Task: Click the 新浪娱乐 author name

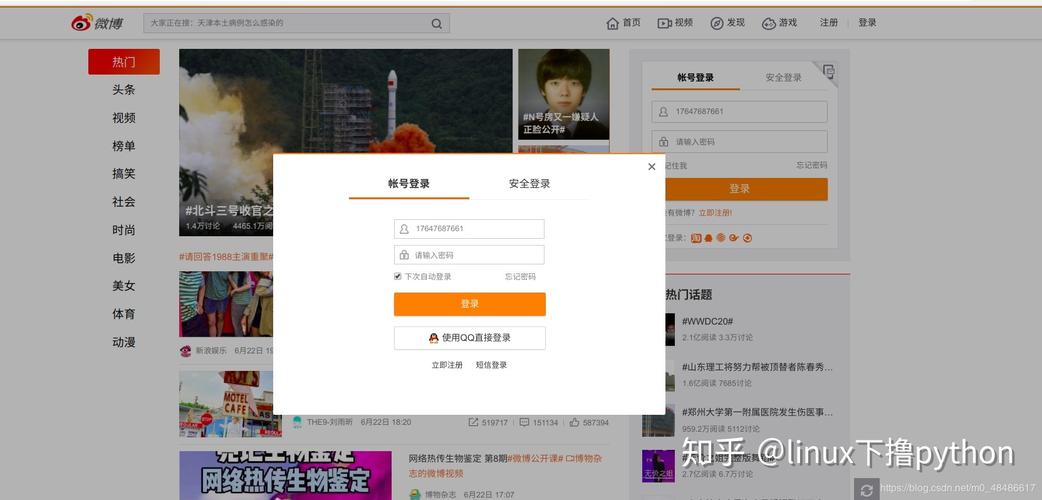Action: click(210, 350)
